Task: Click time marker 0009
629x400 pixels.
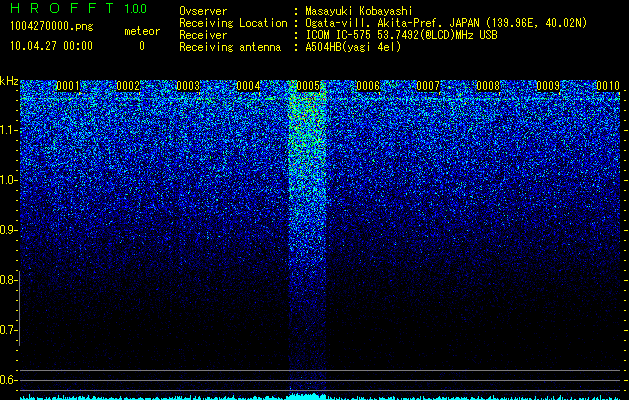Action: tap(548, 85)
